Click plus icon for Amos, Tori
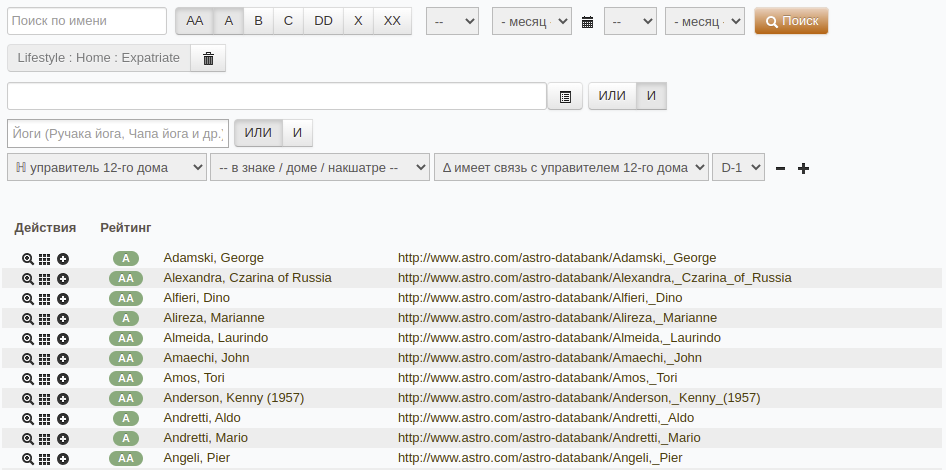Viewport: 946px width, 470px height. click(x=63, y=379)
